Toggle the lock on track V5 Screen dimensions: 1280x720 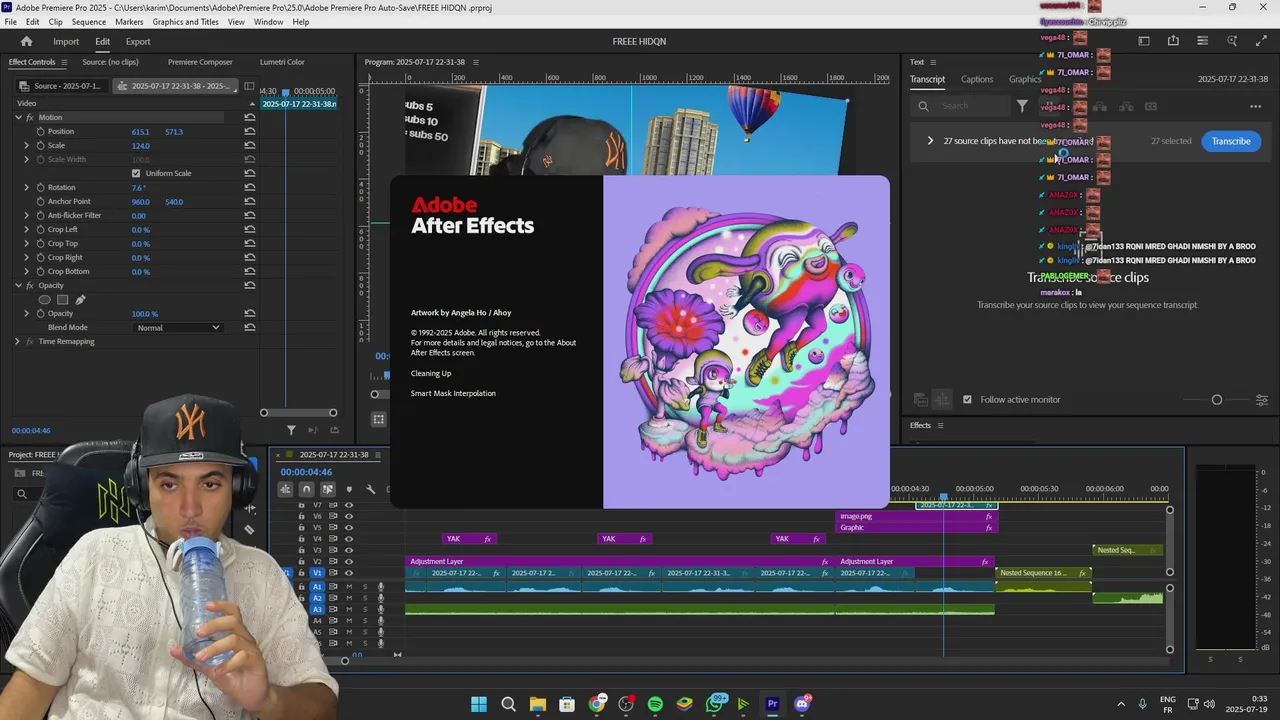pyautogui.click(x=302, y=527)
